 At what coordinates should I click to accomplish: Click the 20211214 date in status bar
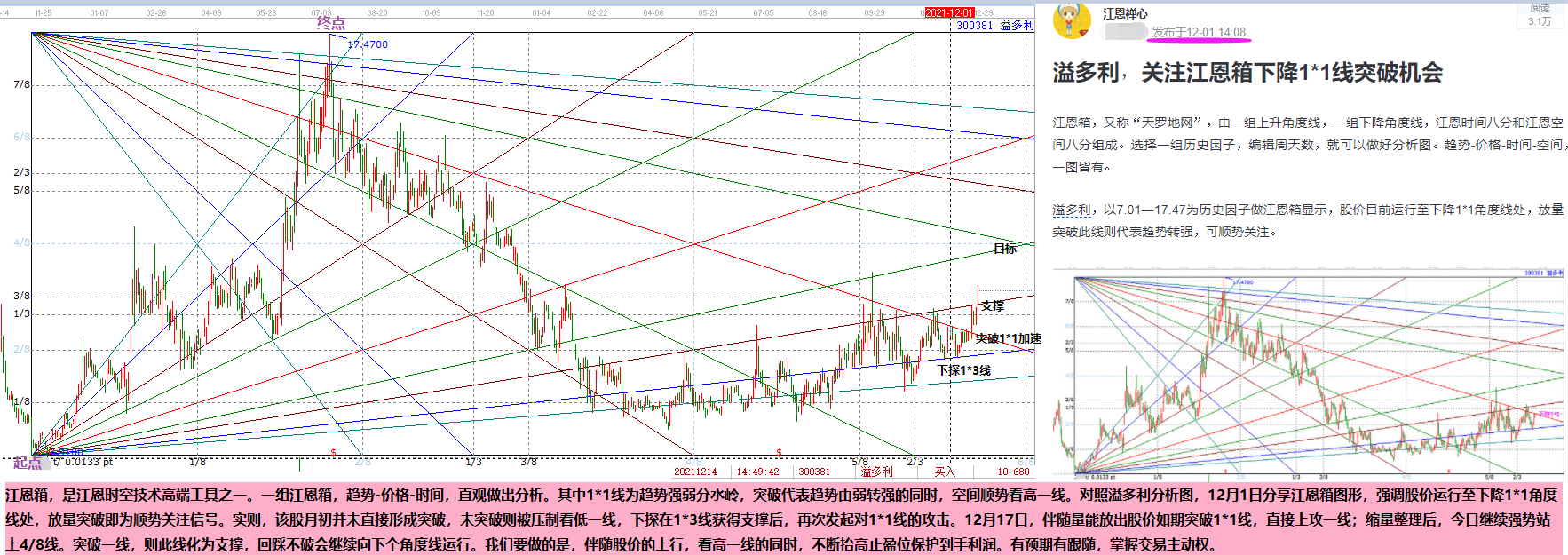point(695,472)
